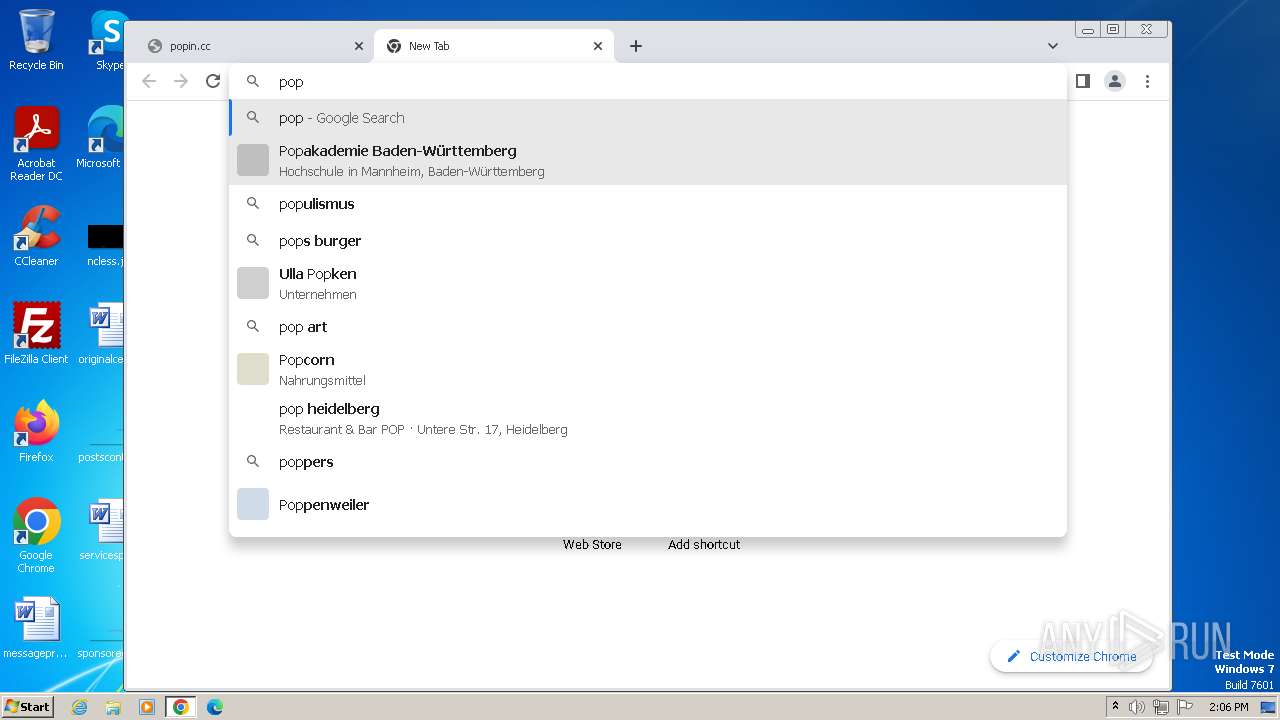Show hidden system tray icons

click(1115, 707)
